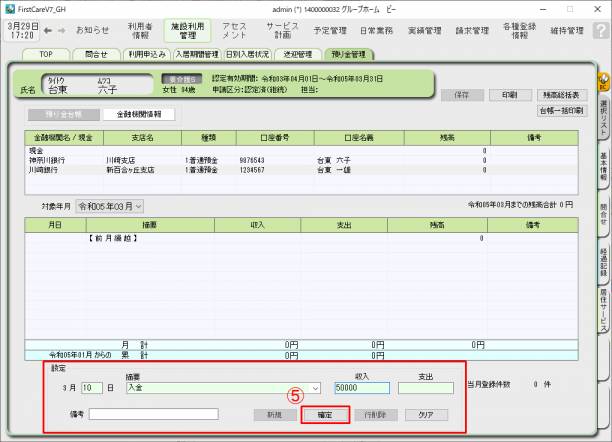
Task: Click the 残高総括表 button
Action: [x=560, y=94]
